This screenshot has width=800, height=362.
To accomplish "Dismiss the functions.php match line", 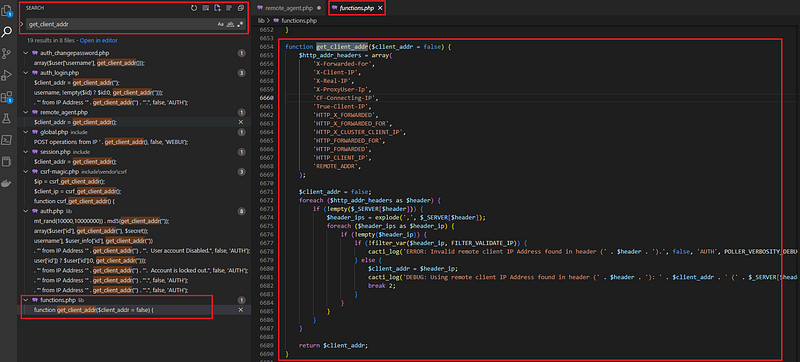I will [241, 310].
